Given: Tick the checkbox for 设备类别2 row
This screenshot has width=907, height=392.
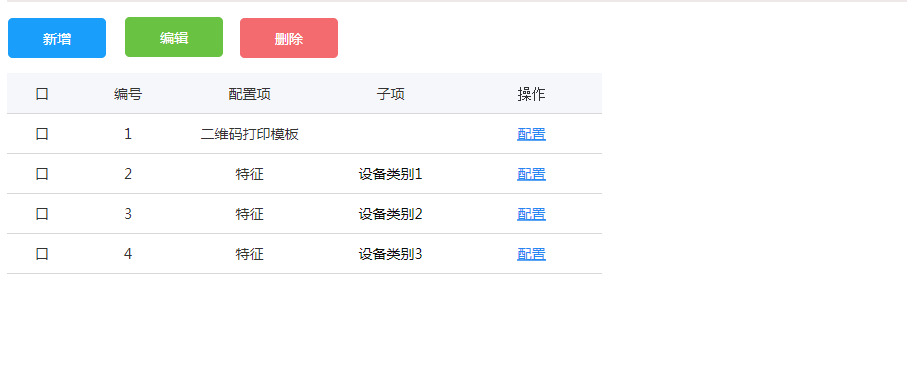Looking at the screenshot, I should tap(42, 214).
